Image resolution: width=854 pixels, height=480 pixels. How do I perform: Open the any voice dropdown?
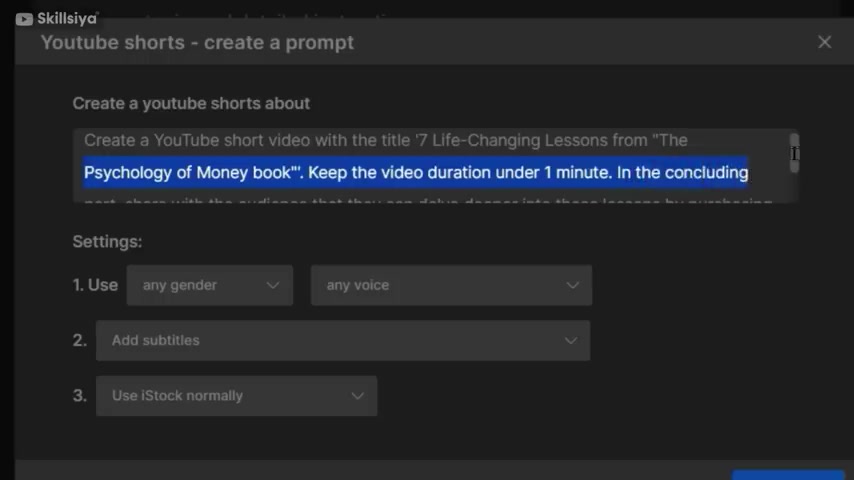click(x=451, y=285)
